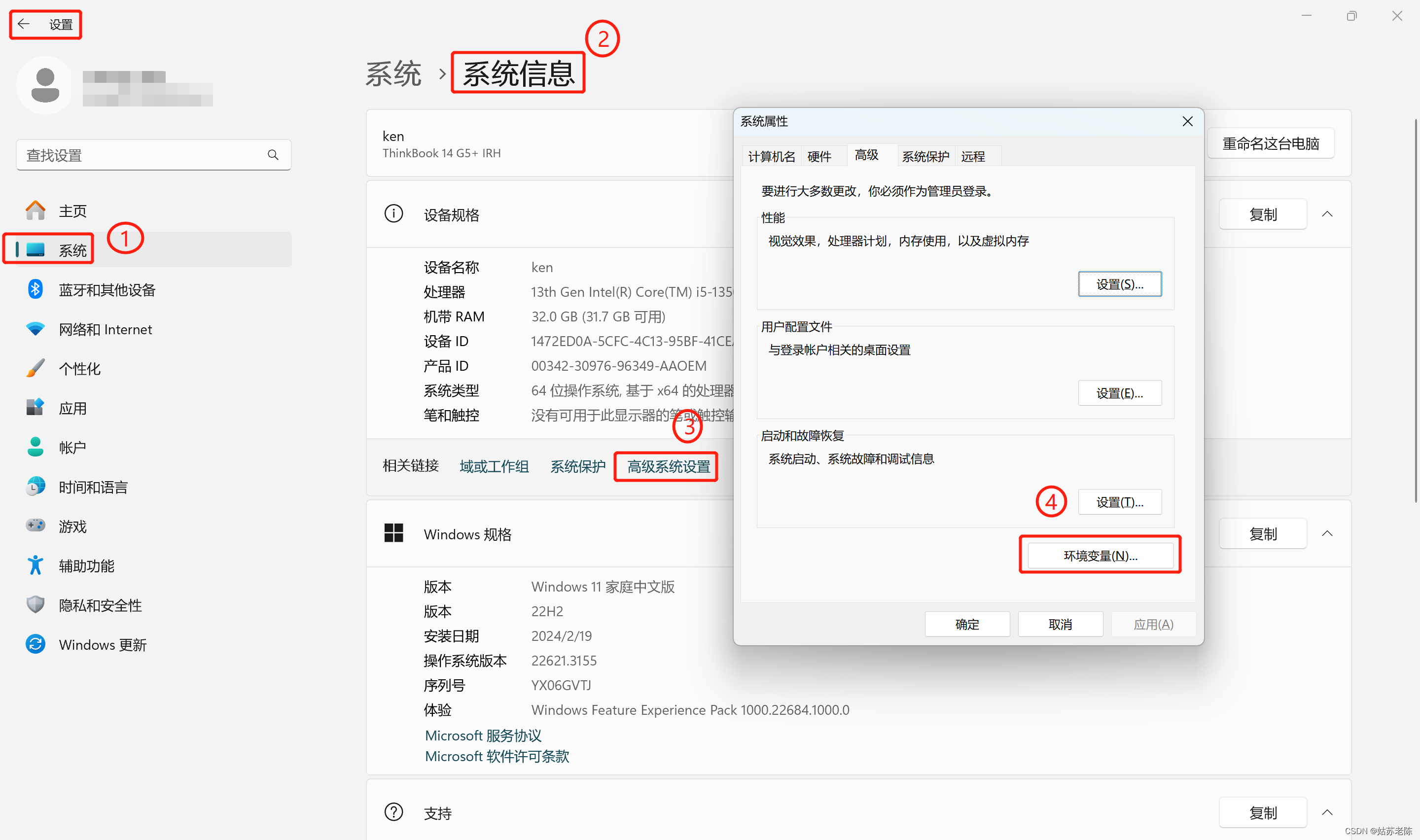Open Microsoft 服务协议 link
This screenshot has width=1420, height=840.
coord(483,736)
